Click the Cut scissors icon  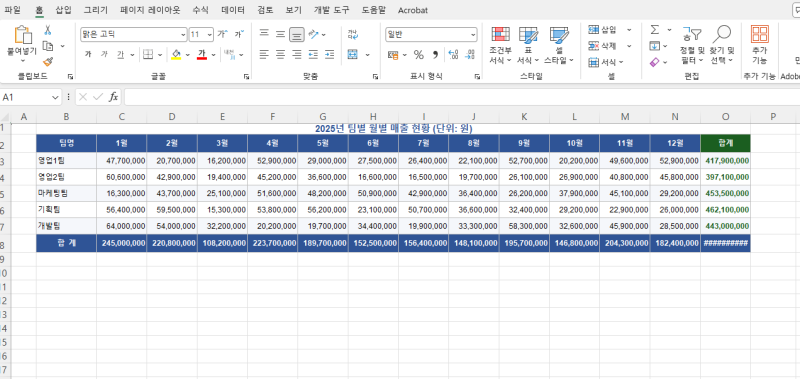[48, 30]
